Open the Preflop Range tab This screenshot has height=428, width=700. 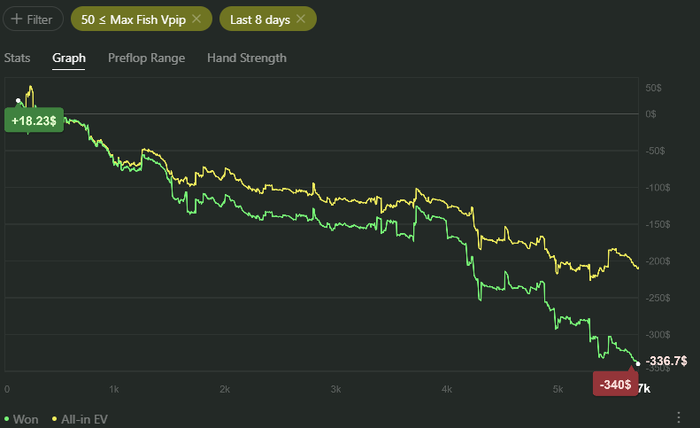pyautogui.click(x=146, y=58)
